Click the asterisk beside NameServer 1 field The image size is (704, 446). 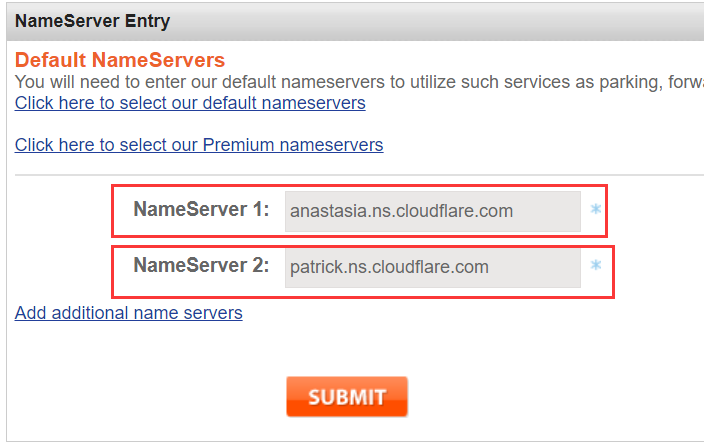(596, 210)
